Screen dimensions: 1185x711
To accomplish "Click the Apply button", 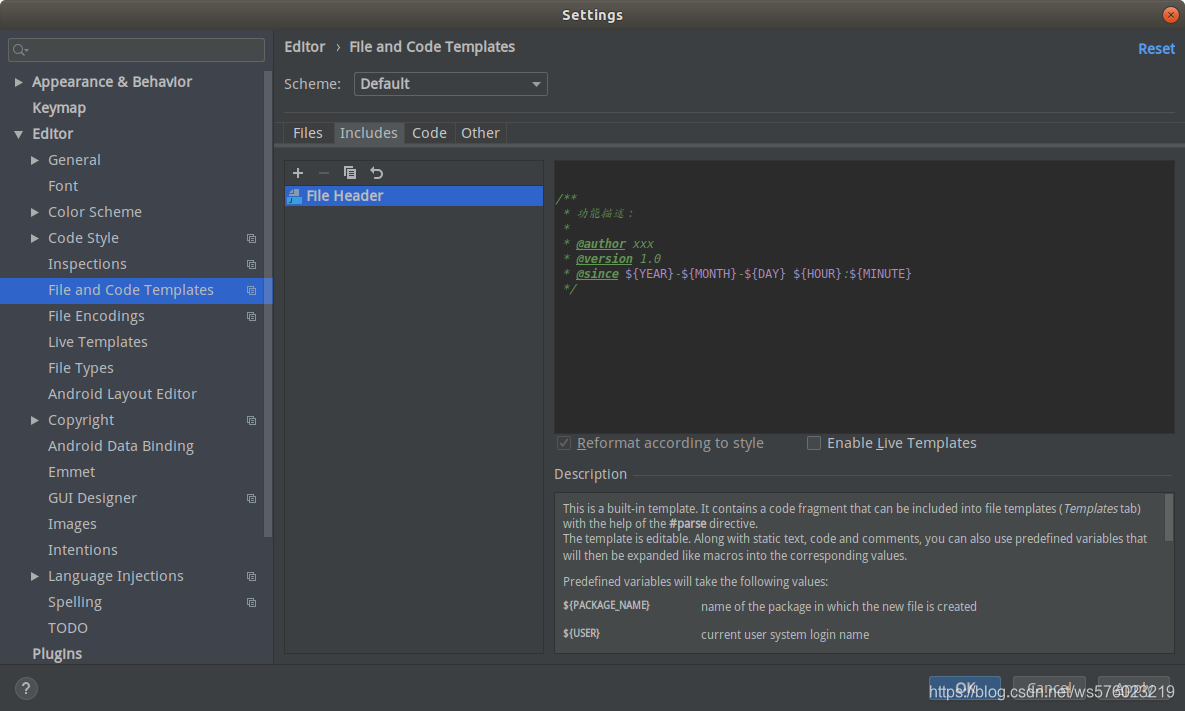I will click(1134, 688).
